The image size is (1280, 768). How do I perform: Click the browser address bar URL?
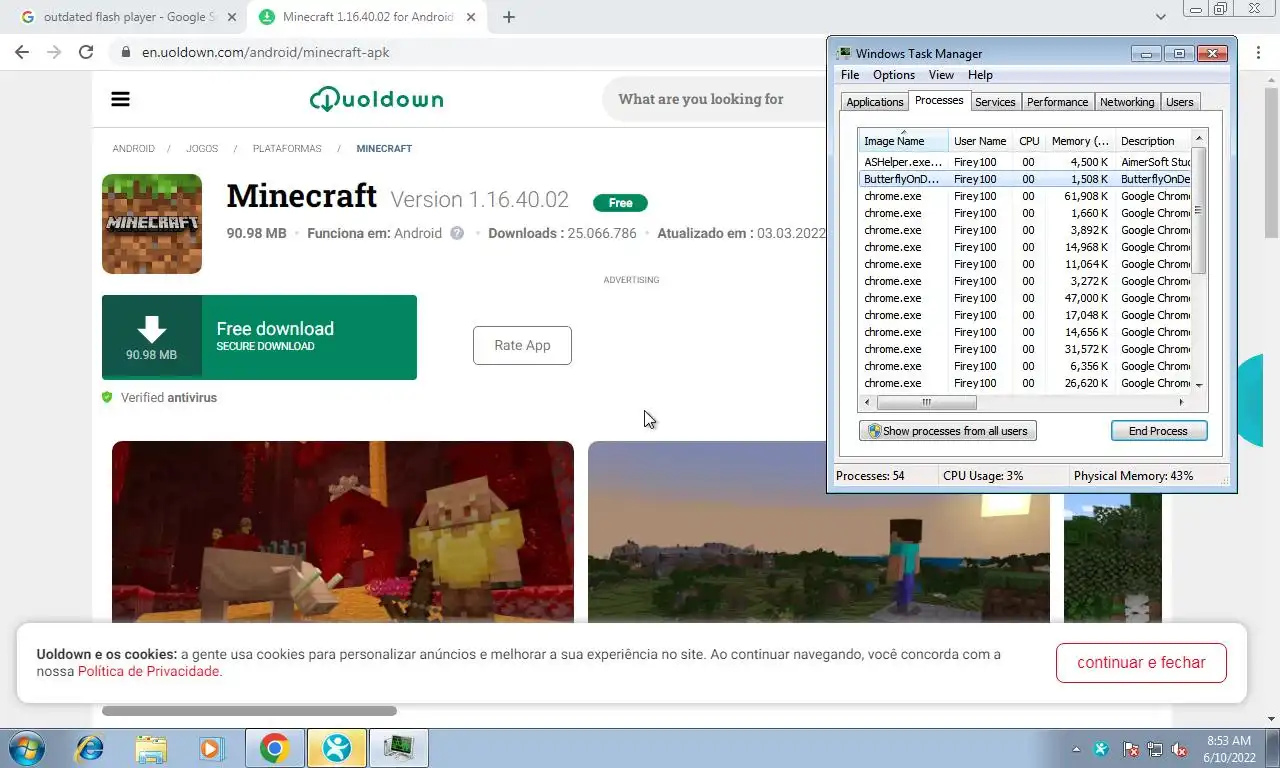[x=265, y=52]
